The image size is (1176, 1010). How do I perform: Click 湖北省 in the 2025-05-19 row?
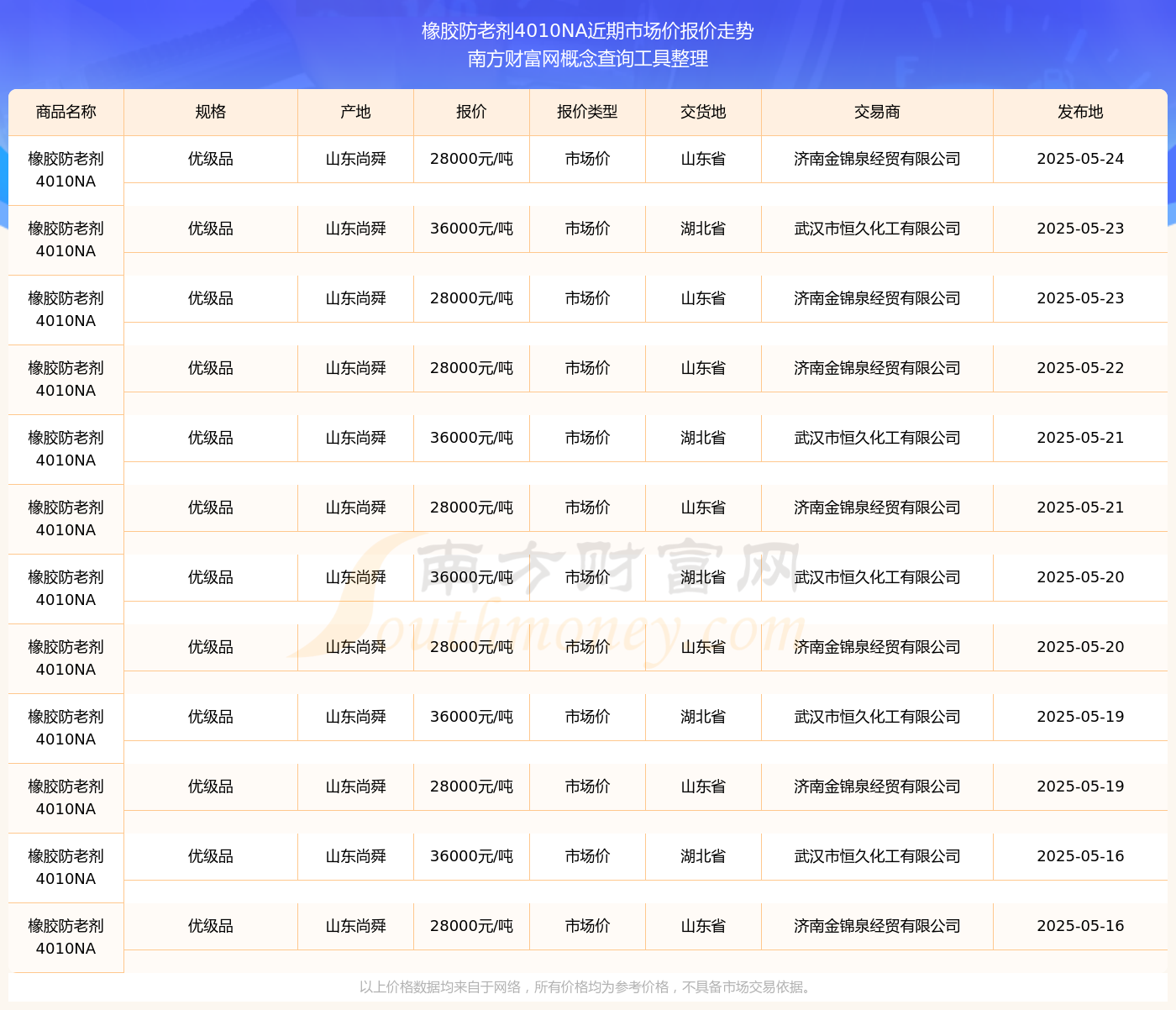point(704,717)
